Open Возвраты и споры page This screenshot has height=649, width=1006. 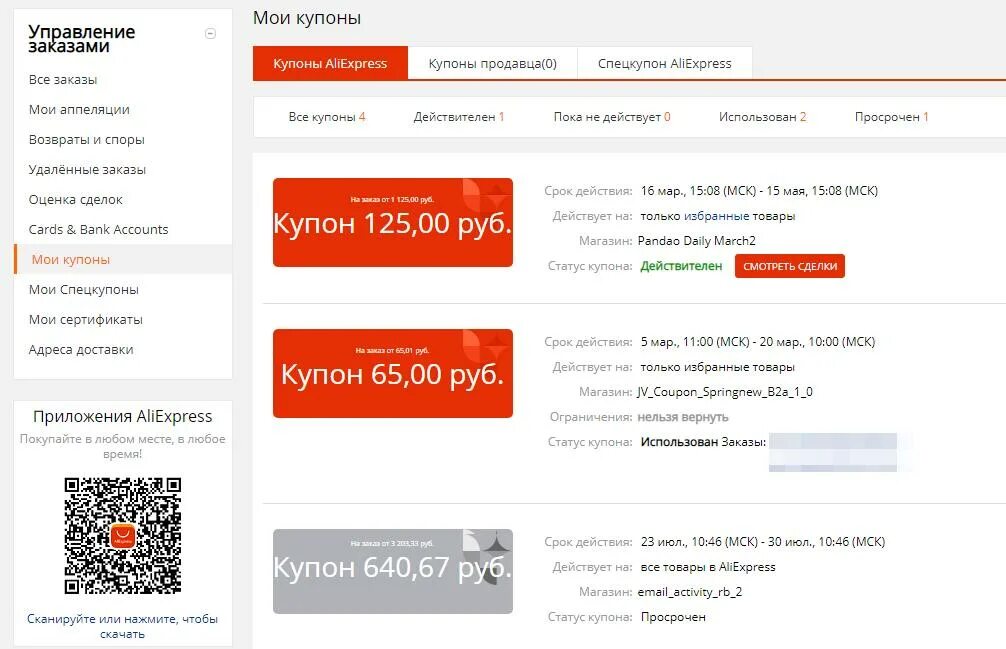(87, 140)
